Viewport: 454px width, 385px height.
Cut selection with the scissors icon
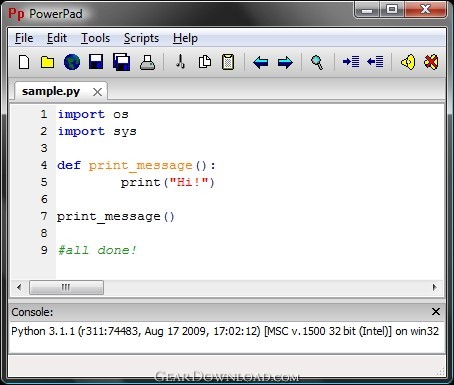pyautogui.click(x=180, y=62)
